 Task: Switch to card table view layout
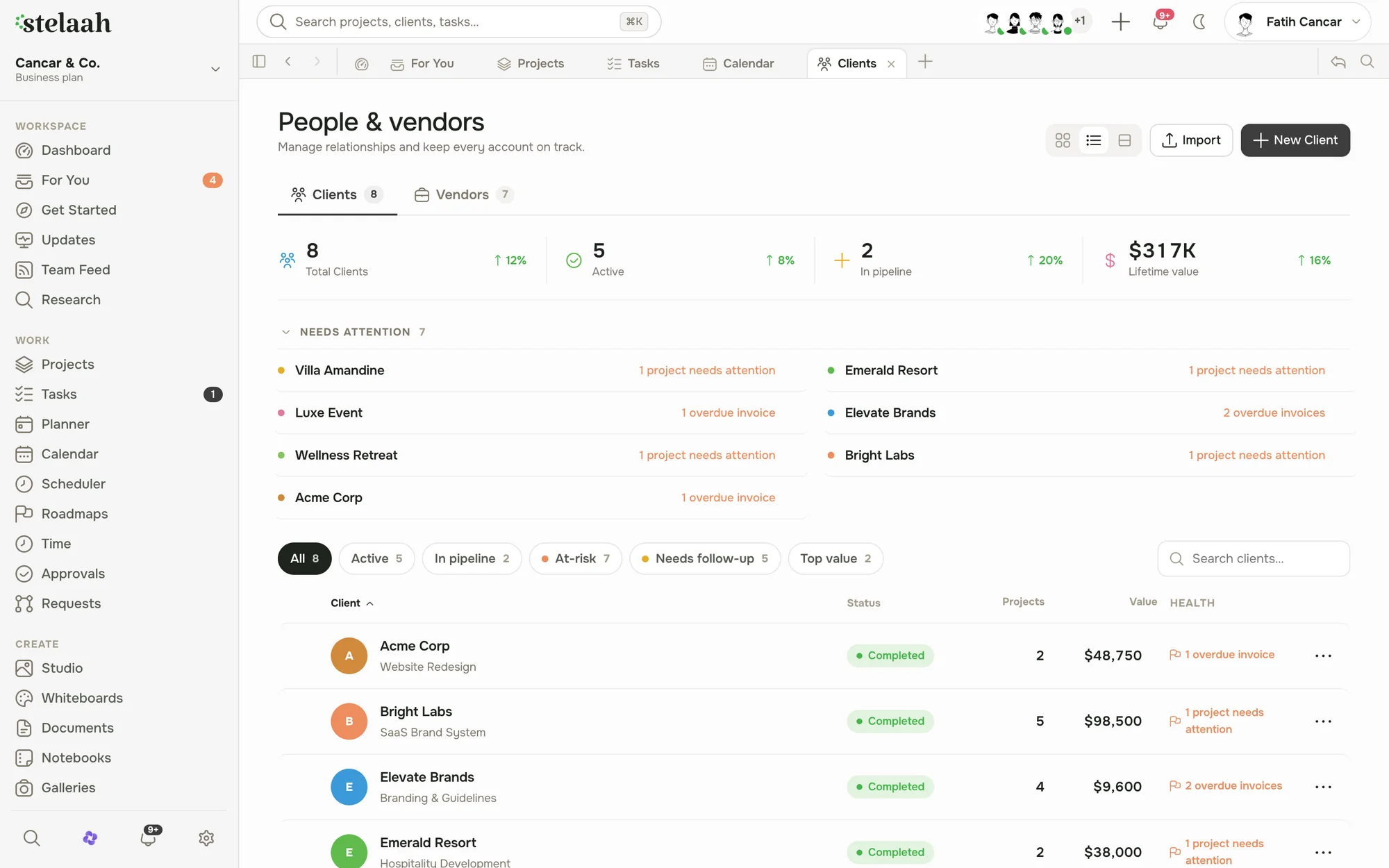pos(1124,140)
